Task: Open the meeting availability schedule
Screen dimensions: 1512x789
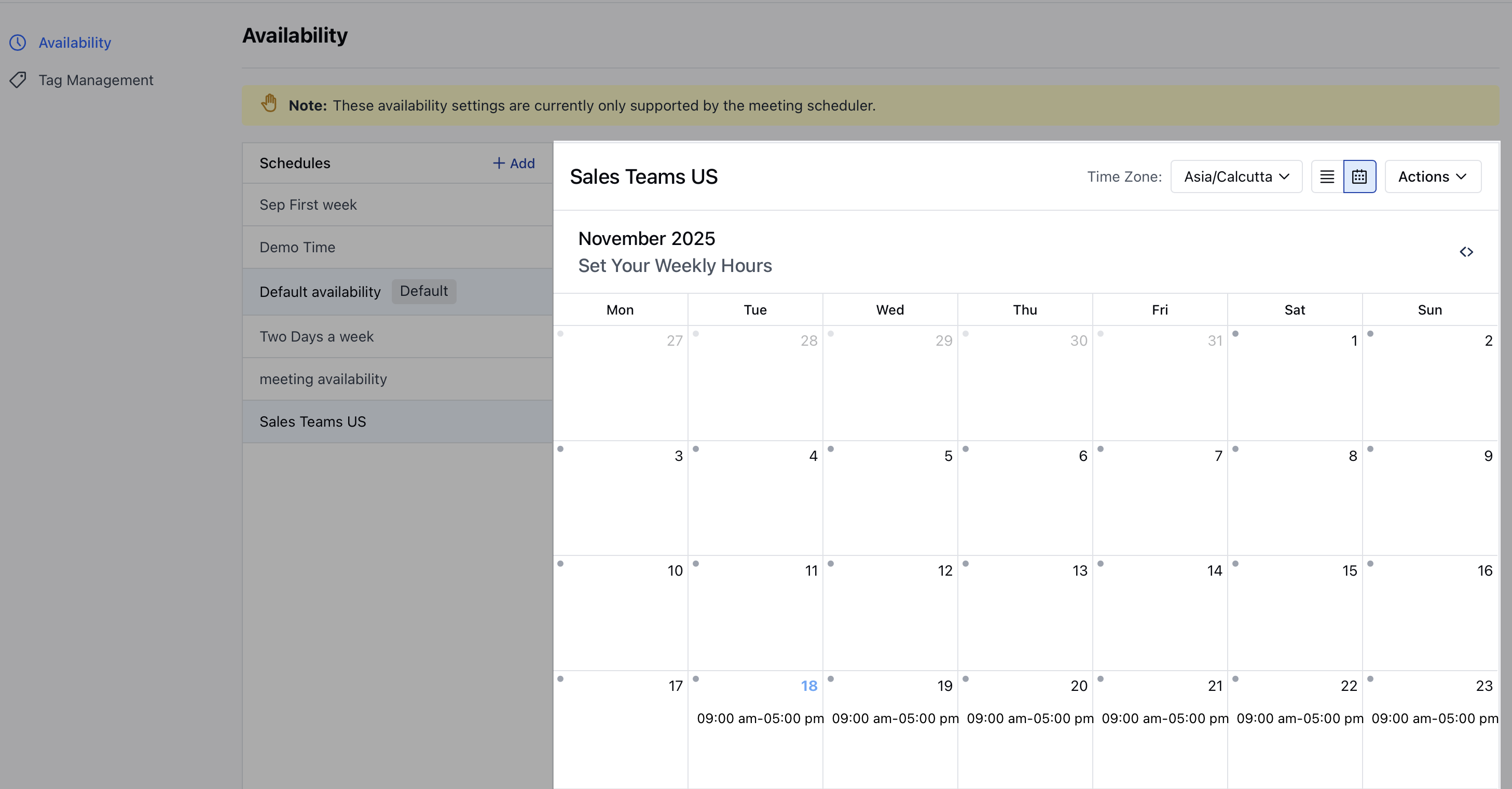Action: [323, 379]
